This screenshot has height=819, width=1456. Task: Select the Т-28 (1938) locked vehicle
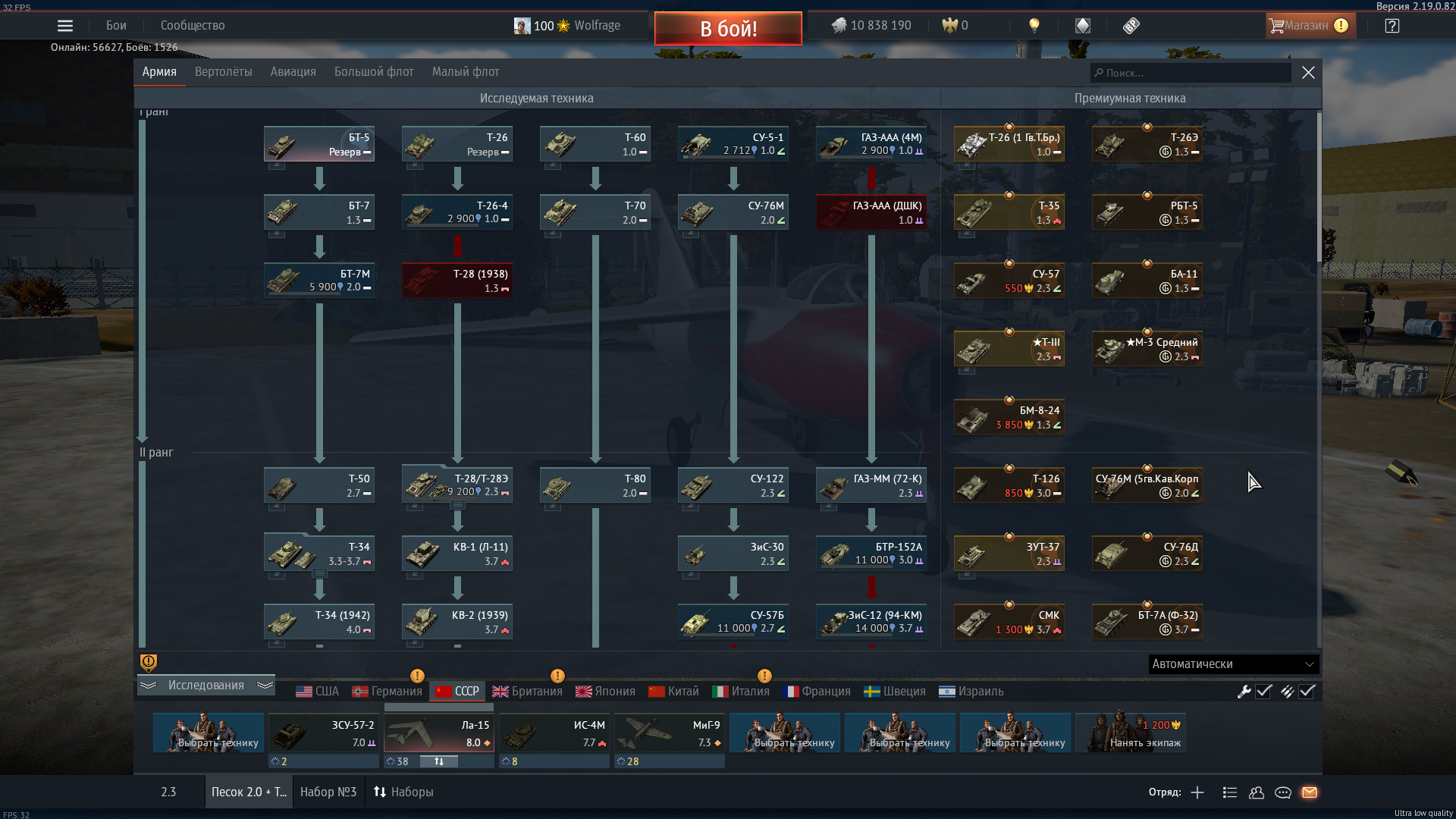pyautogui.click(x=457, y=281)
